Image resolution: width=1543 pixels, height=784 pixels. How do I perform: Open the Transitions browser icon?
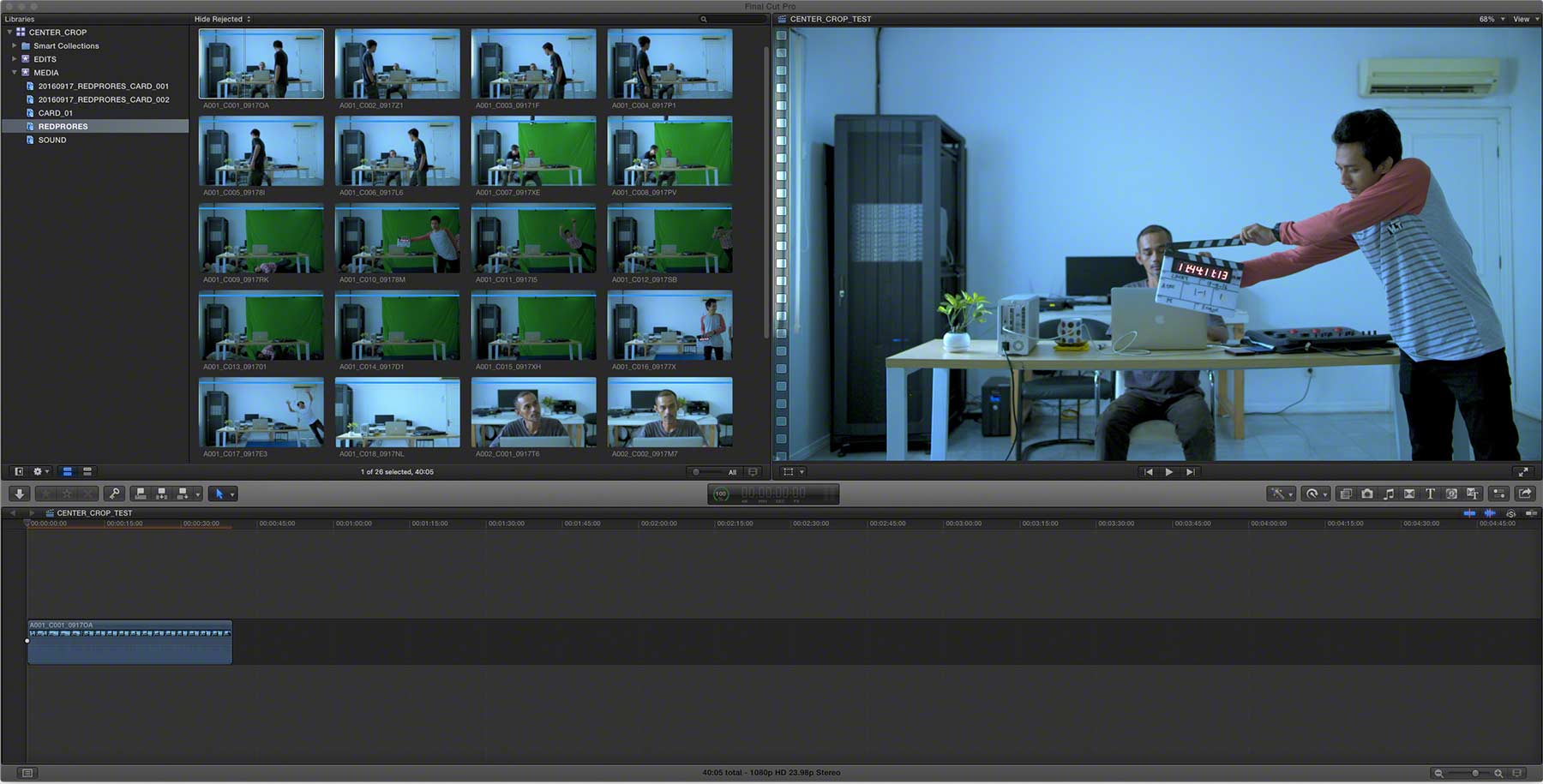[1409, 494]
